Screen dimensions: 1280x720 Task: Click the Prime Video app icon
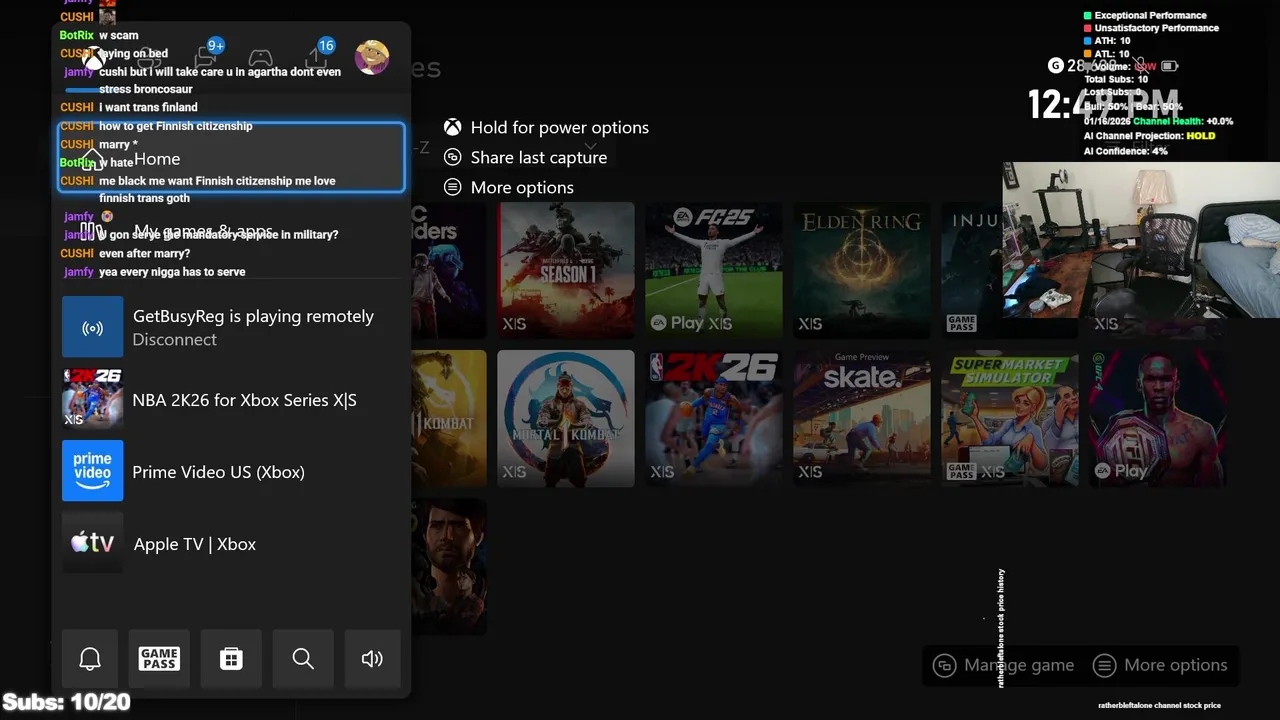[x=92, y=471]
